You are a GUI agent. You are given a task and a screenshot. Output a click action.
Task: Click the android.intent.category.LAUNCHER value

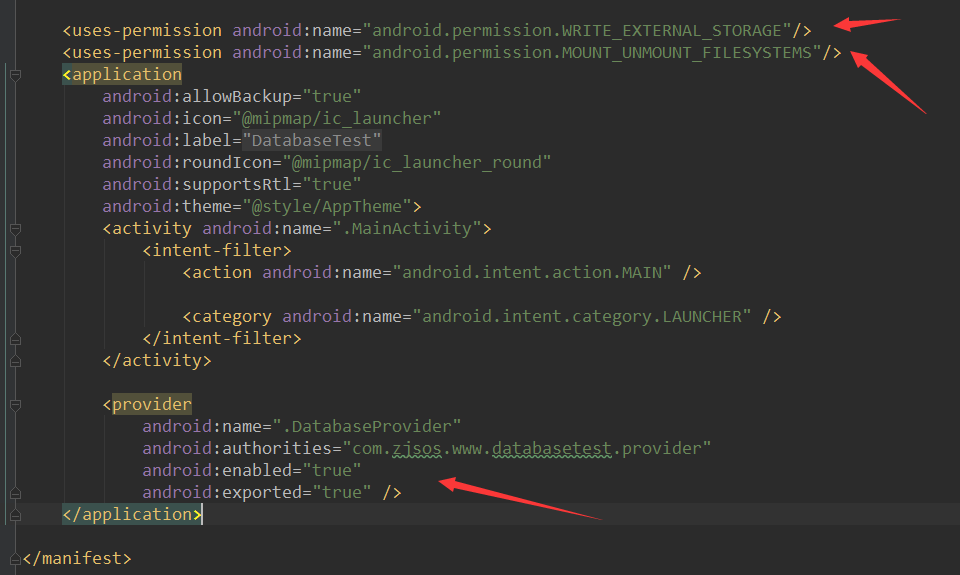tap(582, 317)
